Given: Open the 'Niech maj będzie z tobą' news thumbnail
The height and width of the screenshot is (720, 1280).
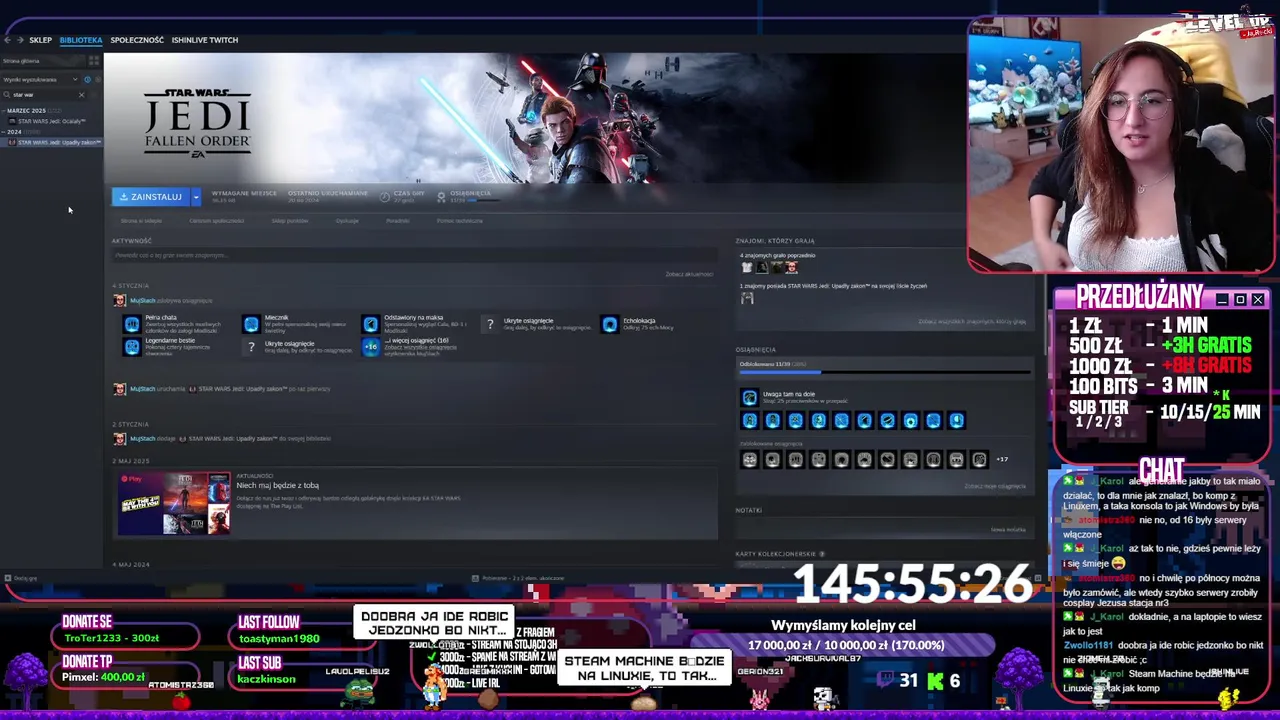Looking at the screenshot, I should tap(174, 503).
